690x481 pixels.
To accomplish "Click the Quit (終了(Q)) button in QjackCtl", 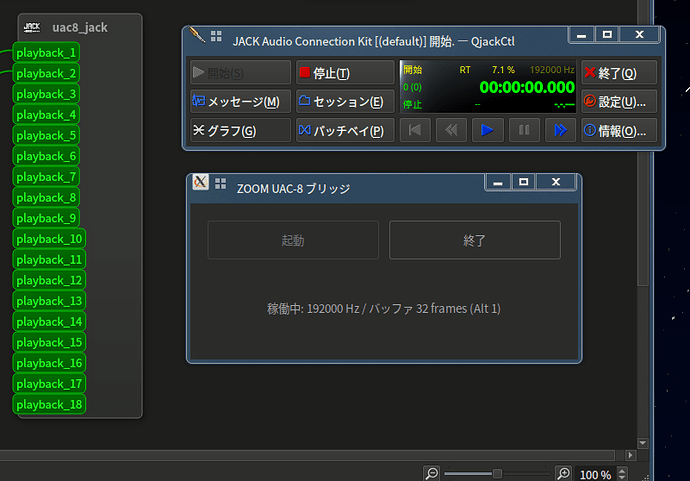I will click(x=619, y=73).
